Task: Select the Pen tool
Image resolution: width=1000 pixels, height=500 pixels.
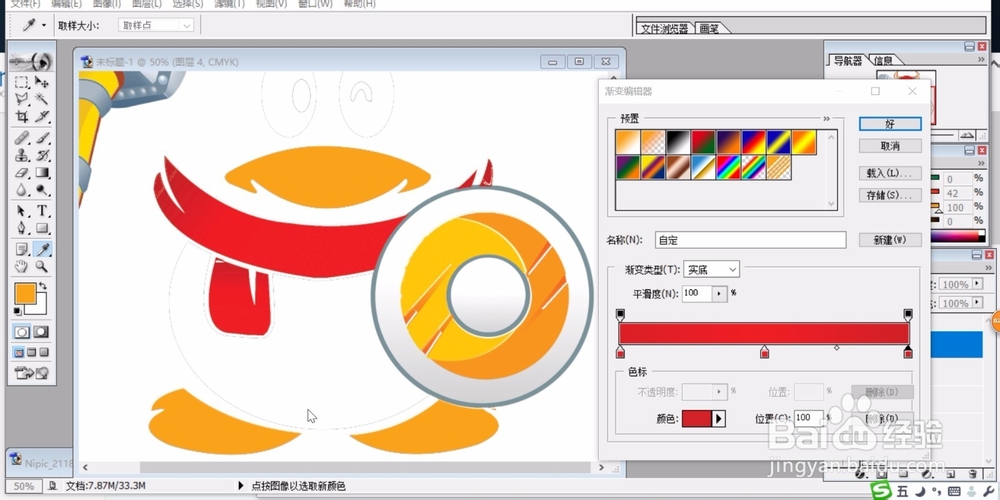Action: pyautogui.click(x=22, y=228)
